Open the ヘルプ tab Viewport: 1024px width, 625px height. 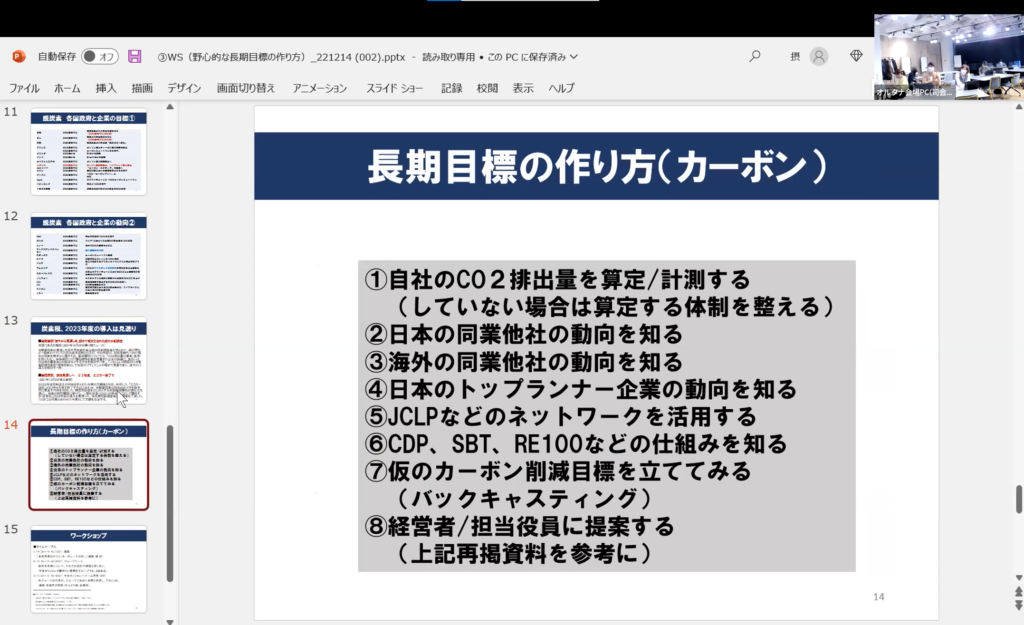(x=561, y=88)
